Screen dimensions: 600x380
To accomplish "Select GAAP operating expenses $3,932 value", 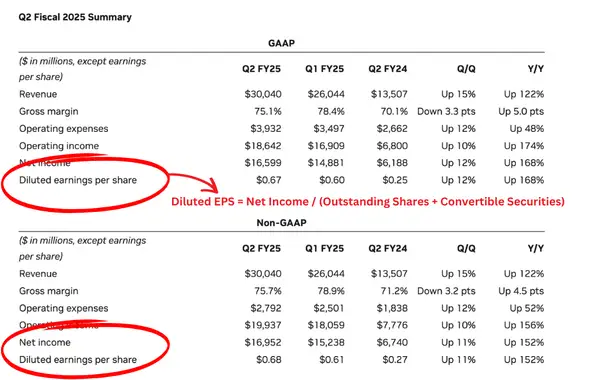I will coord(266,129).
